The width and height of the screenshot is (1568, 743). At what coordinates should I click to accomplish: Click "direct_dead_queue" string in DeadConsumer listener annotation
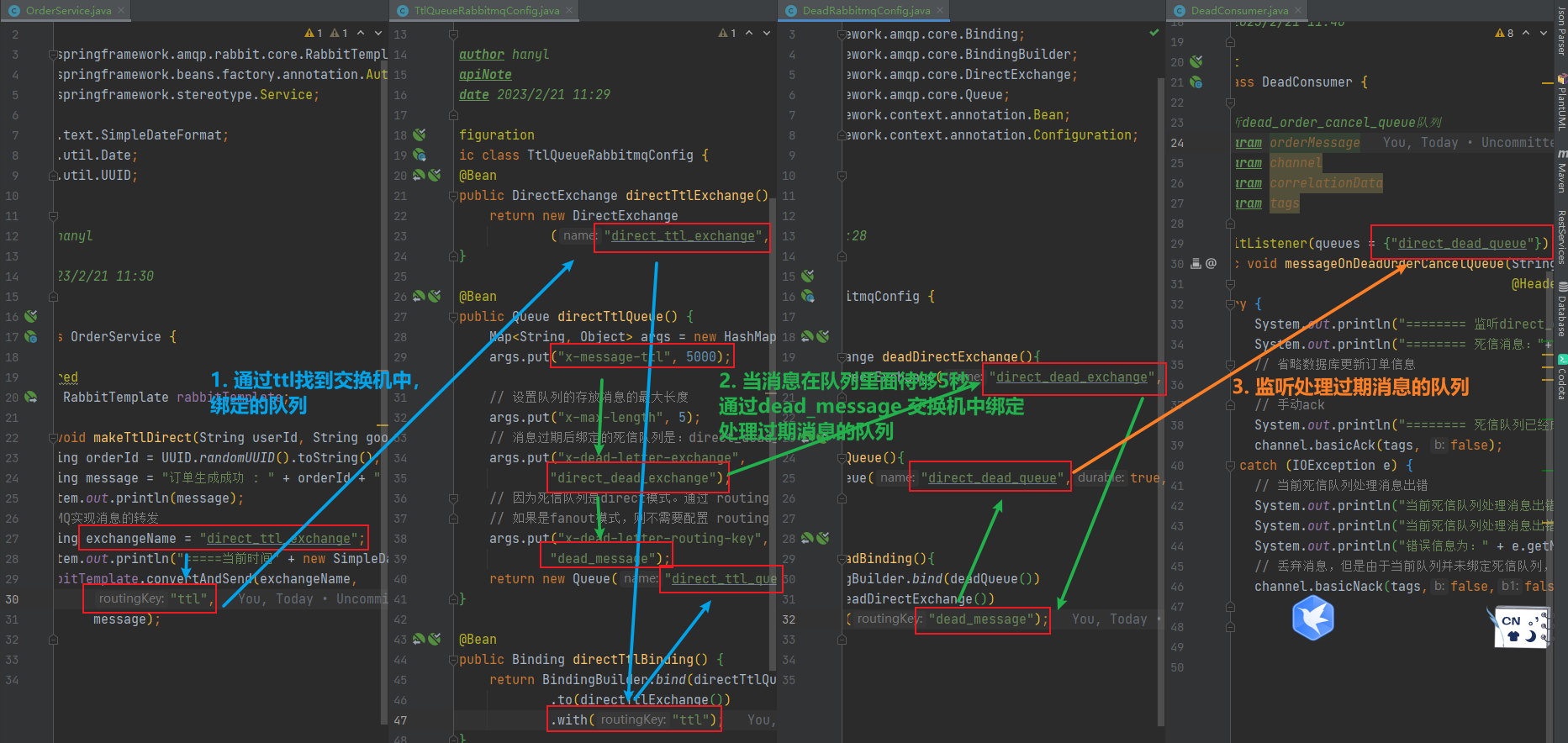[1461, 244]
